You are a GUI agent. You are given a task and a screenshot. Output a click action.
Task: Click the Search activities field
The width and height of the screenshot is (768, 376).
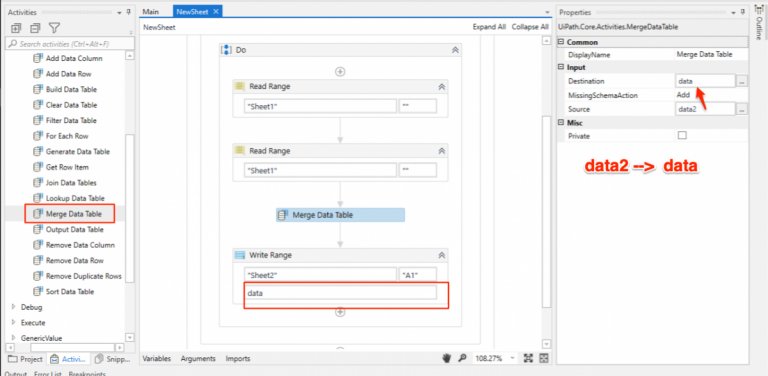click(x=69, y=44)
